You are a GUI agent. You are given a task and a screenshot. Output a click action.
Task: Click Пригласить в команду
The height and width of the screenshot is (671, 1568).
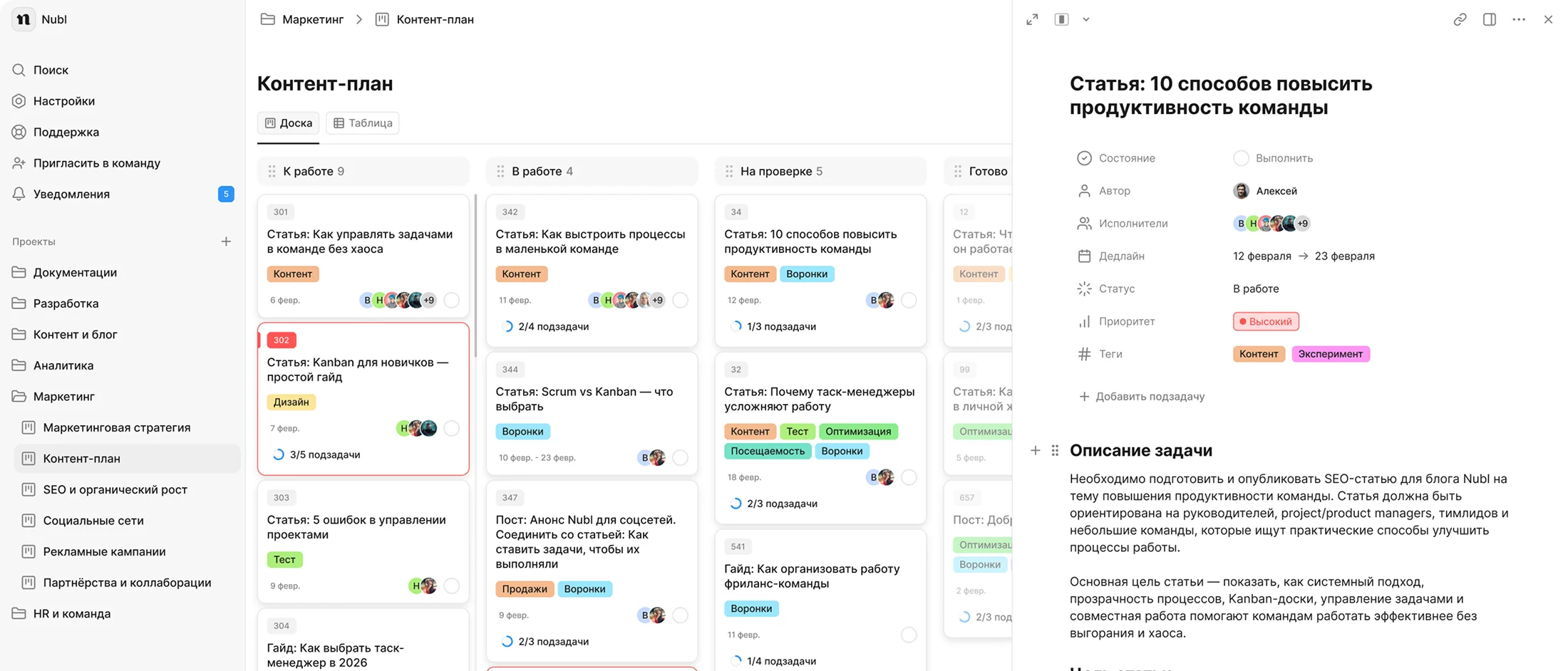coord(87,163)
